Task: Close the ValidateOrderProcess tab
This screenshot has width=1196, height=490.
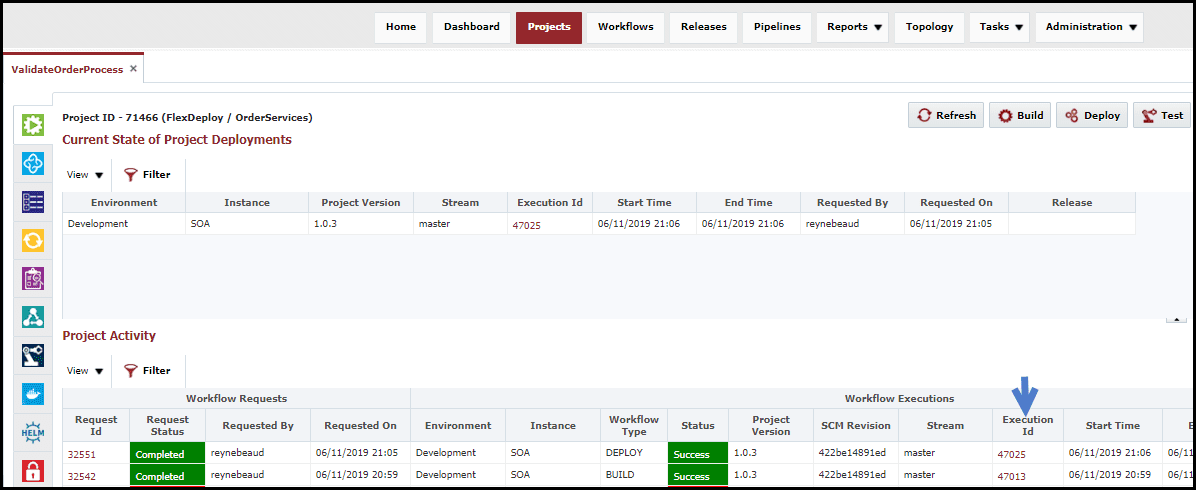Action: coord(133,69)
